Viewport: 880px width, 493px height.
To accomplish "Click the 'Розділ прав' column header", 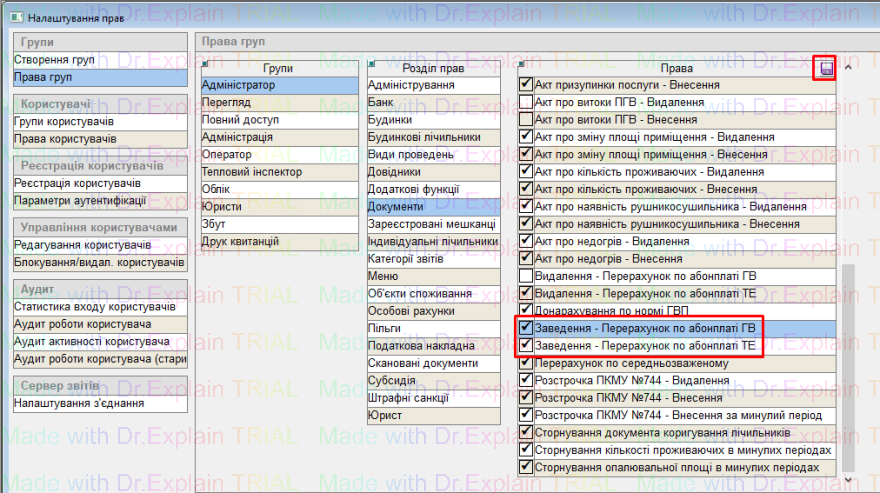I will click(432, 68).
